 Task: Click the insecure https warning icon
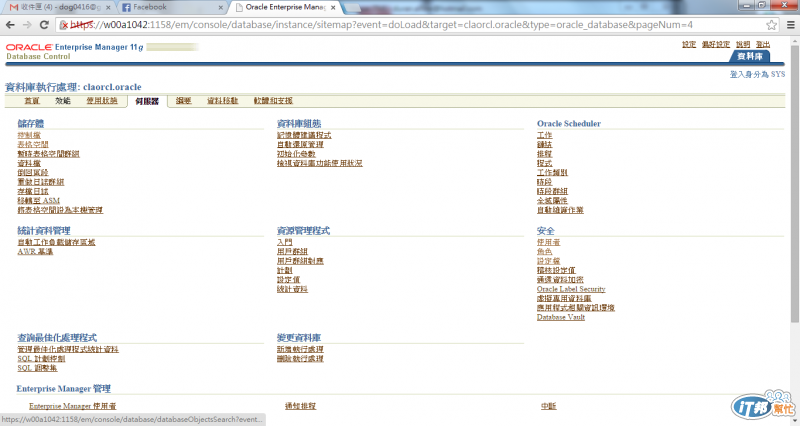point(64,24)
